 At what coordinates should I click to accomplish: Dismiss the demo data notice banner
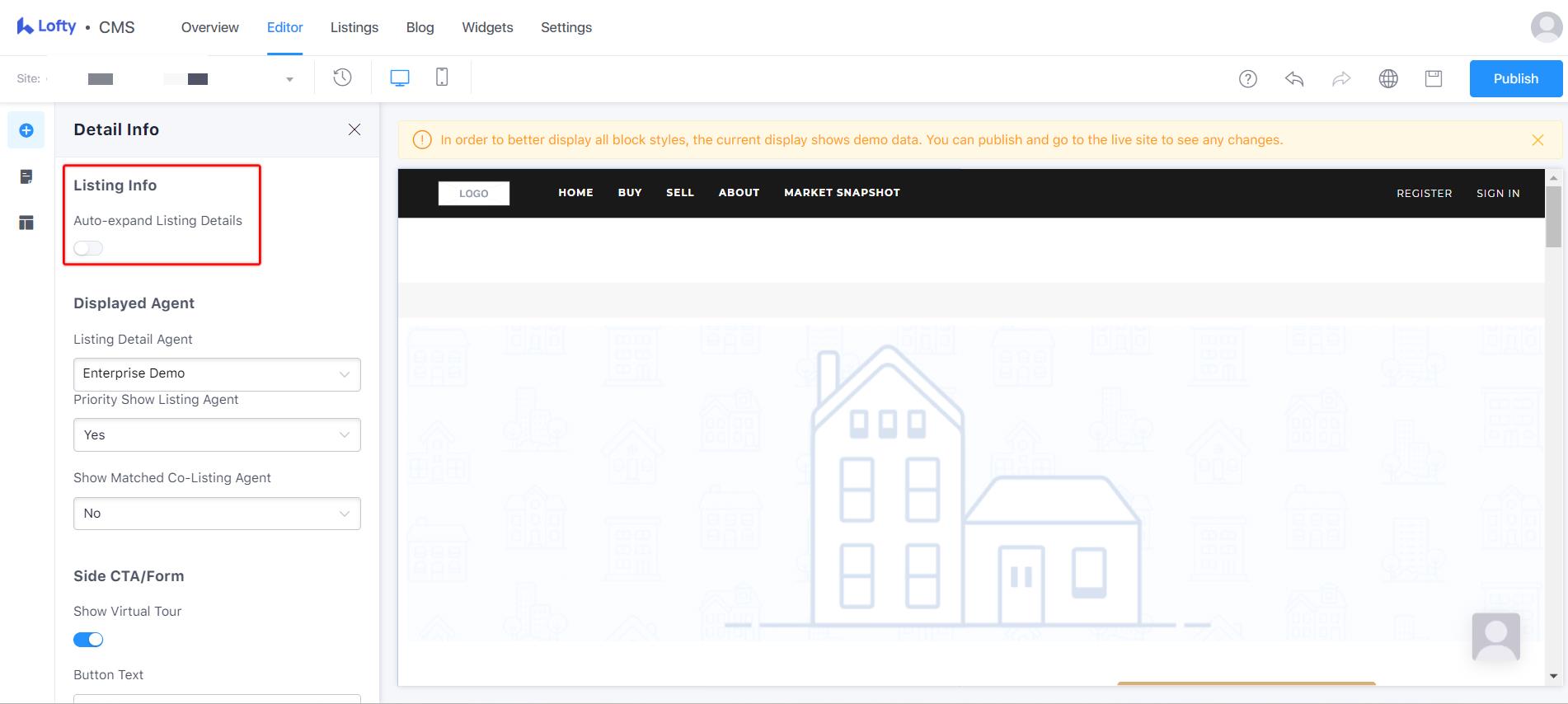click(1537, 140)
